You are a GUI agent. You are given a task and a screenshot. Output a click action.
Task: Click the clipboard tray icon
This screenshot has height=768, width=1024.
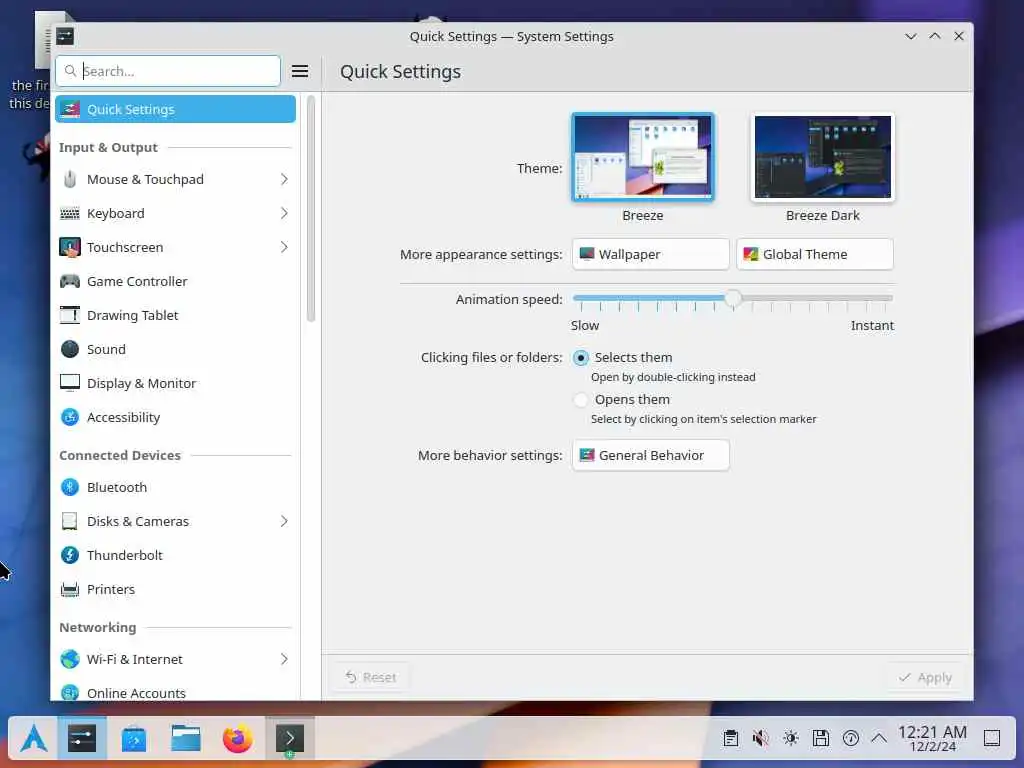coord(731,739)
